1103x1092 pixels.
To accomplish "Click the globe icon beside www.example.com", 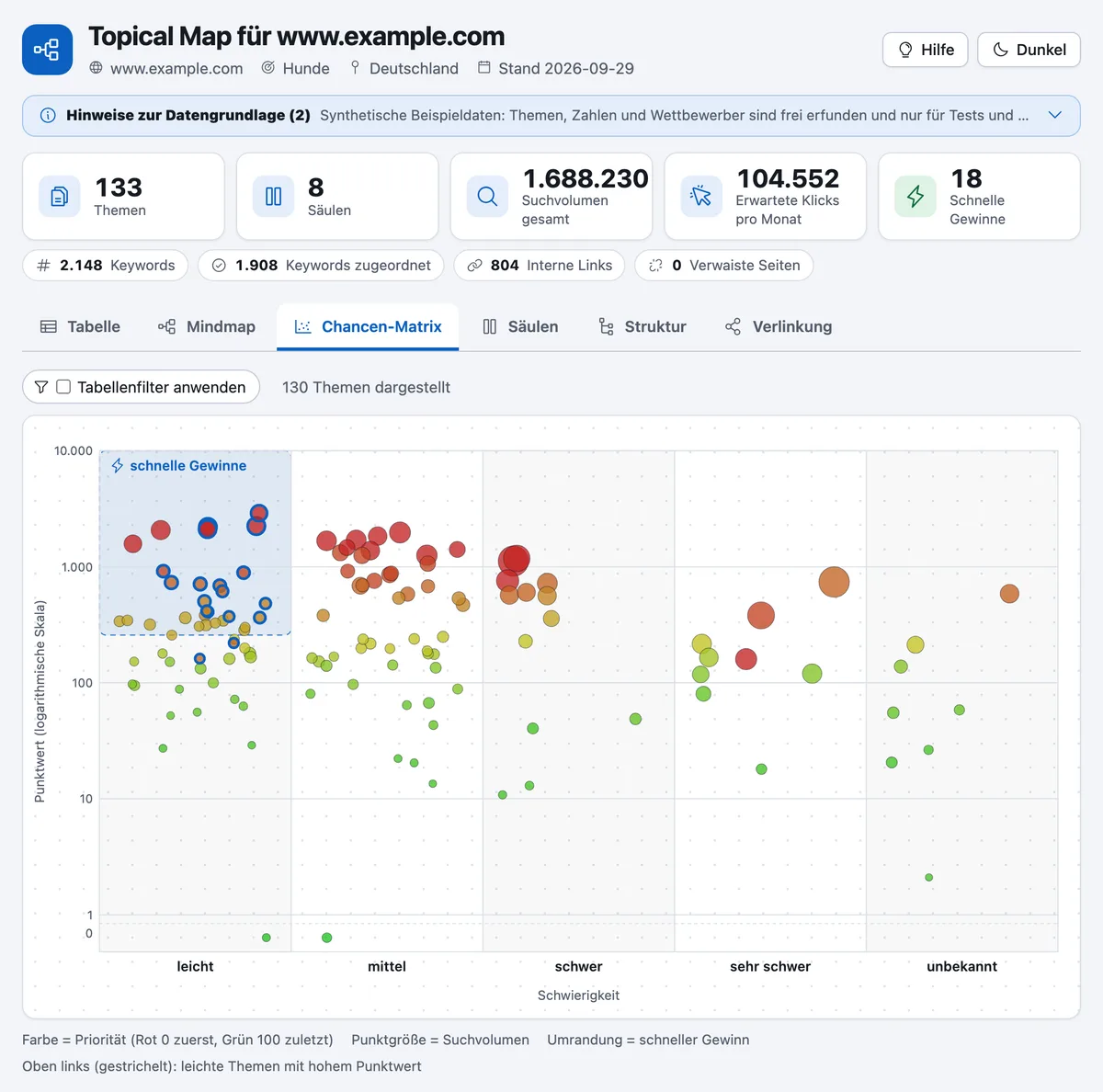I will click(97, 68).
